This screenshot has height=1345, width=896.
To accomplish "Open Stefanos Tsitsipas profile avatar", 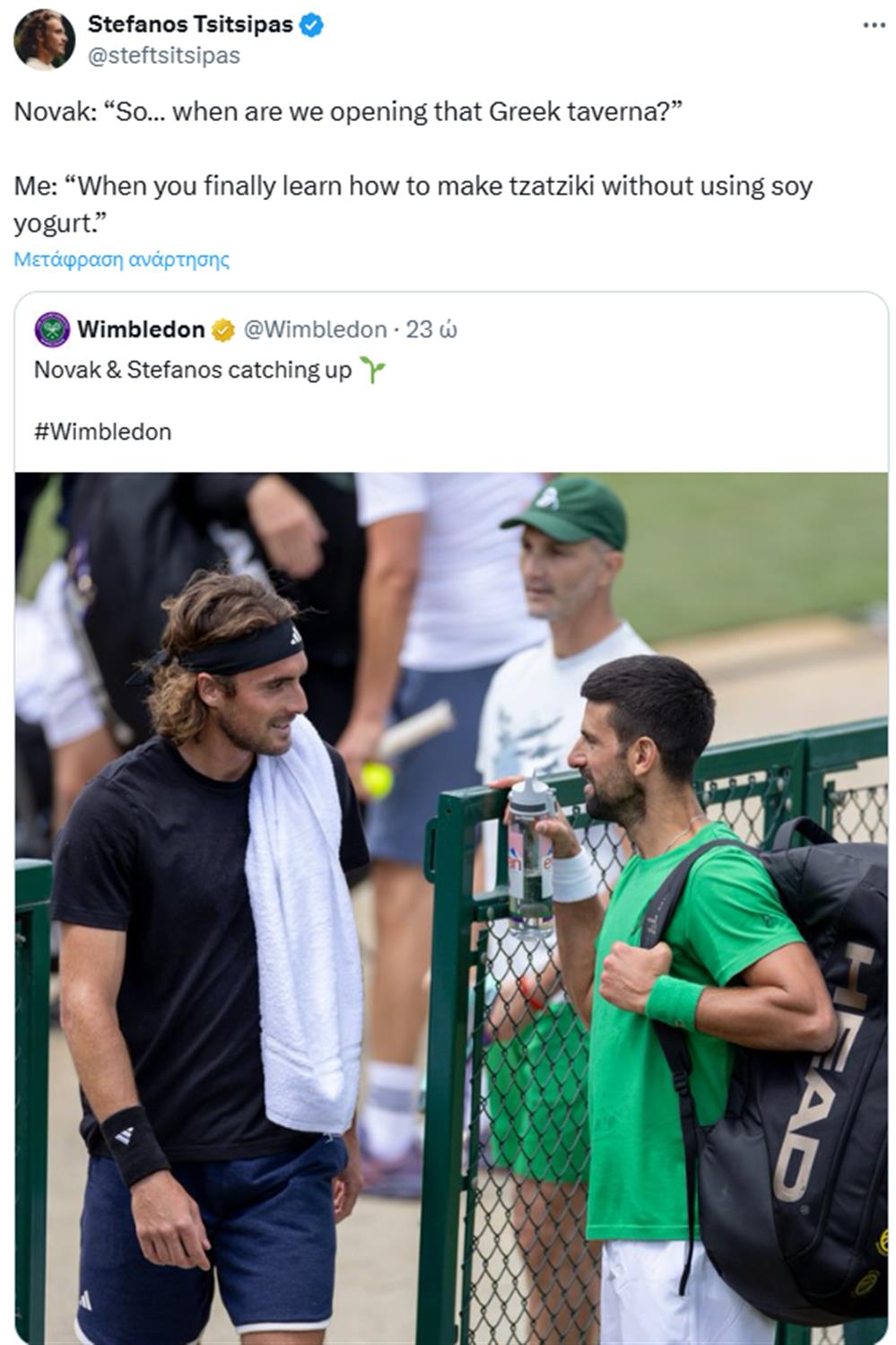I will click(x=44, y=40).
